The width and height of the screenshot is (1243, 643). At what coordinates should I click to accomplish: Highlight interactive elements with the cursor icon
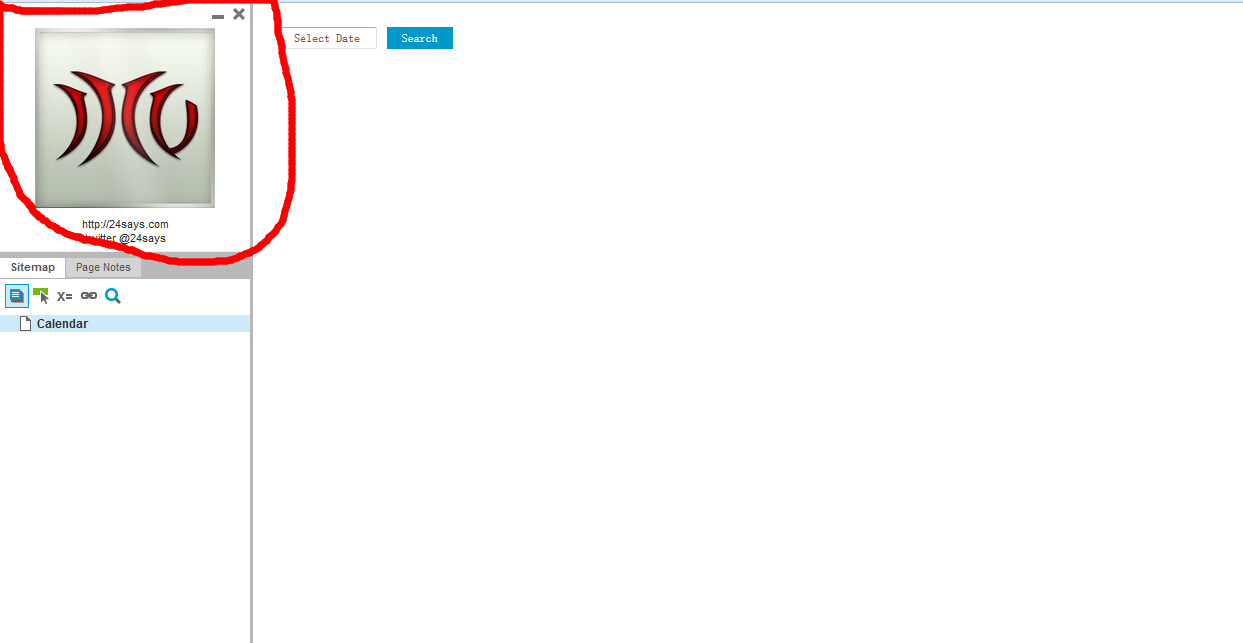pyautogui.click(x=41, y=296)
